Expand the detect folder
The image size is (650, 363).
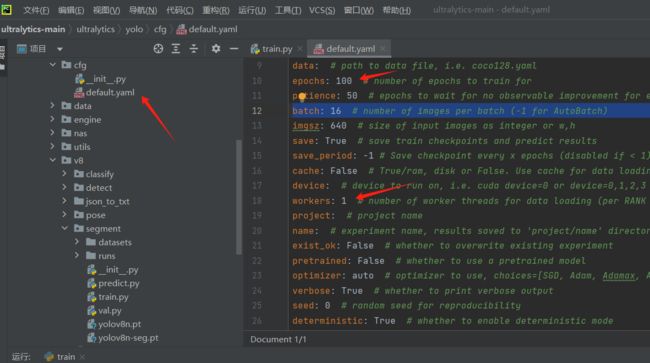coord(65,187)
